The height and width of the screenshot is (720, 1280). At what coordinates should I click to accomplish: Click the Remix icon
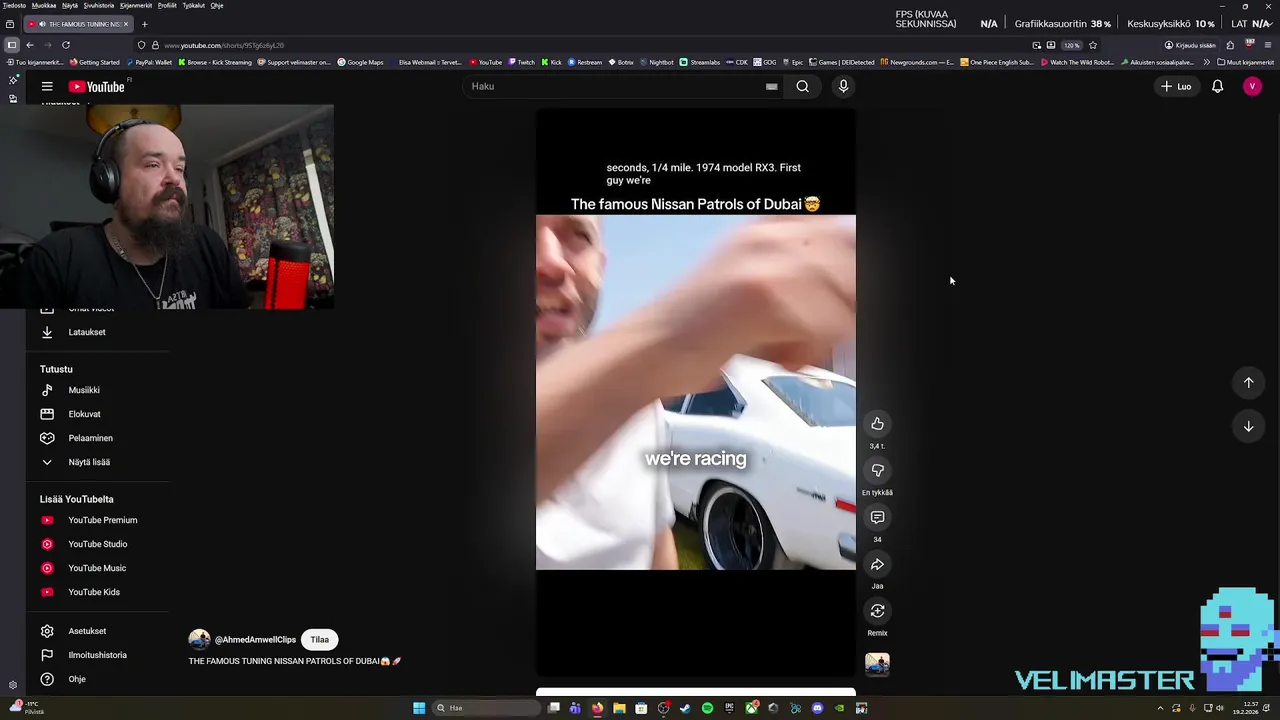(x=877, y=611)
